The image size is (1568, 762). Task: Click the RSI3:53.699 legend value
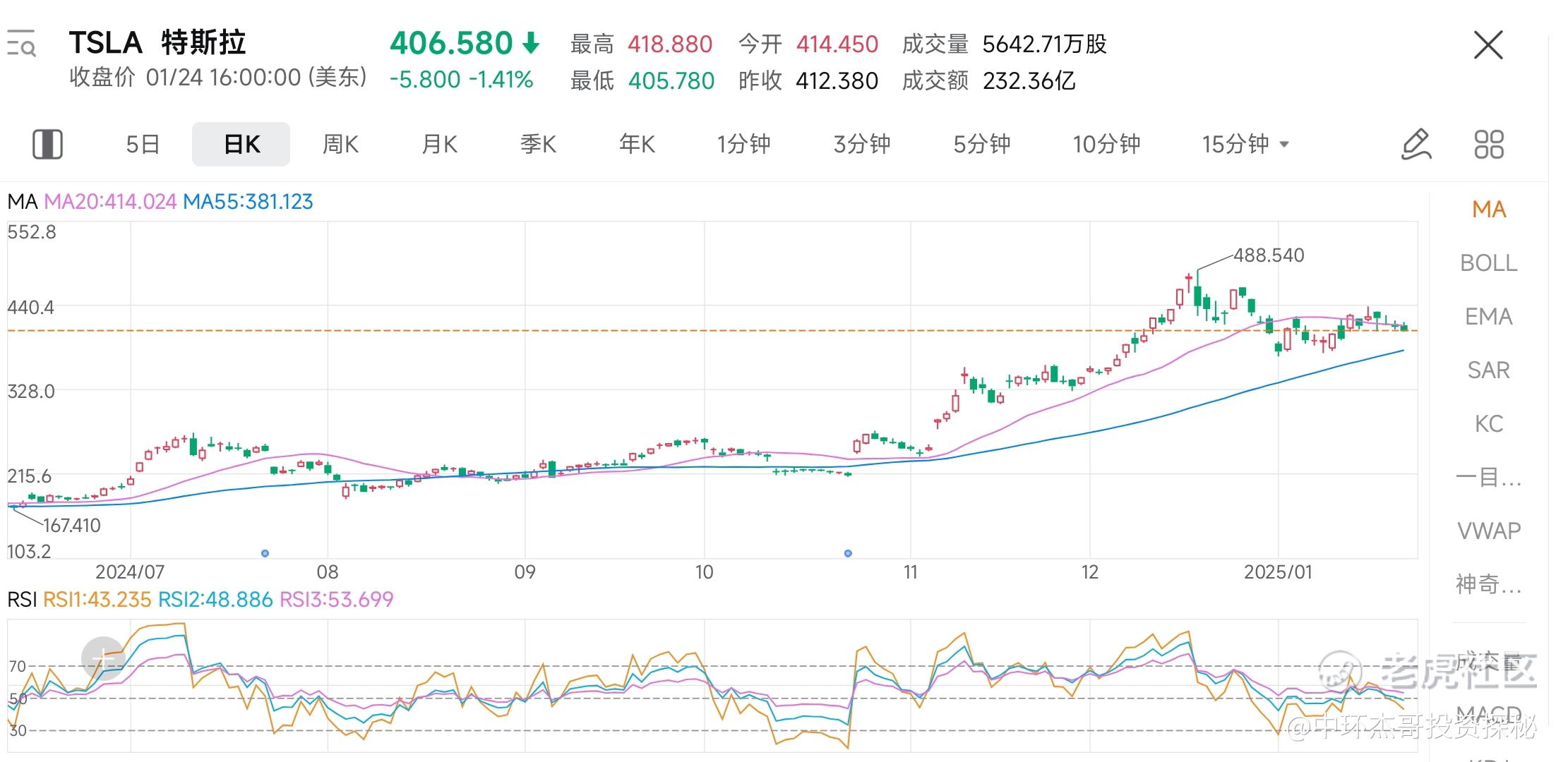336,600
